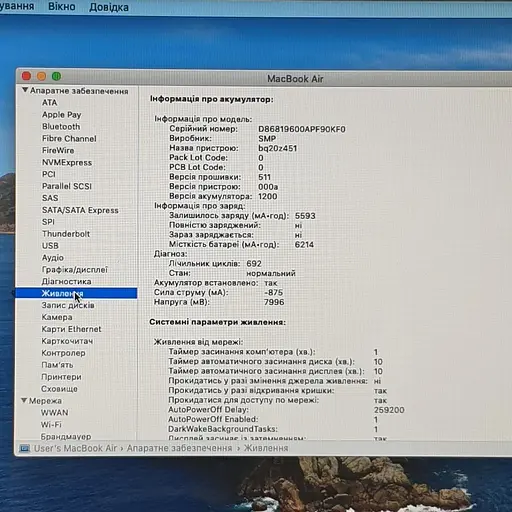Select Принтери in the sidebar
Viewport: 512px width, 512px height.
click(61, 377)
